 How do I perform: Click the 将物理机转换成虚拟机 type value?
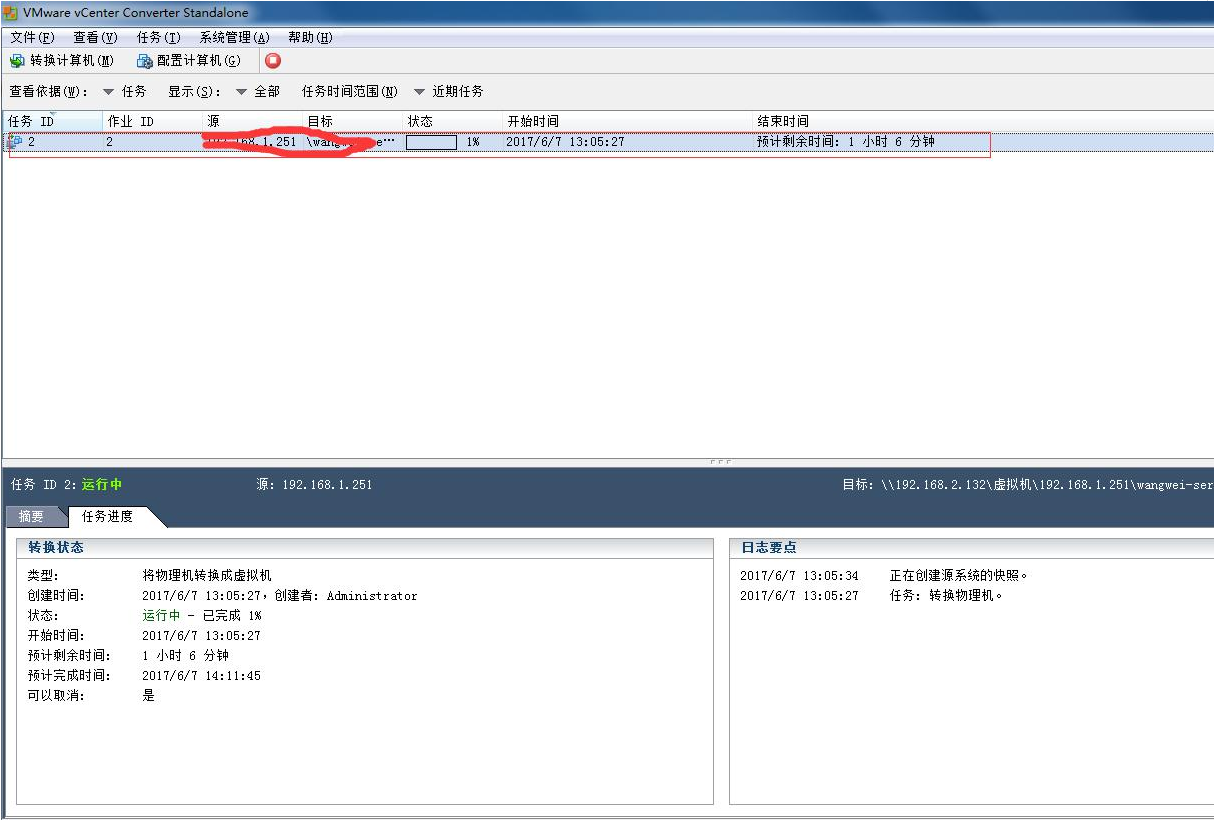pos(207,576)
